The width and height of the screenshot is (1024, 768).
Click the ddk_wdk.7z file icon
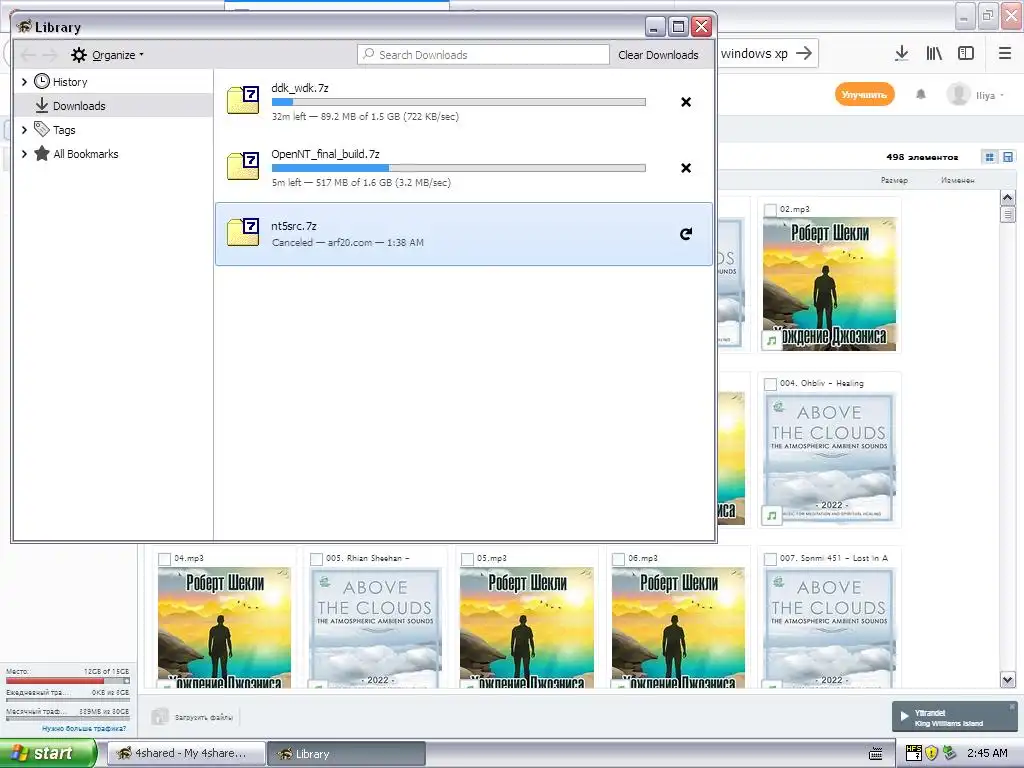point(243,101)
